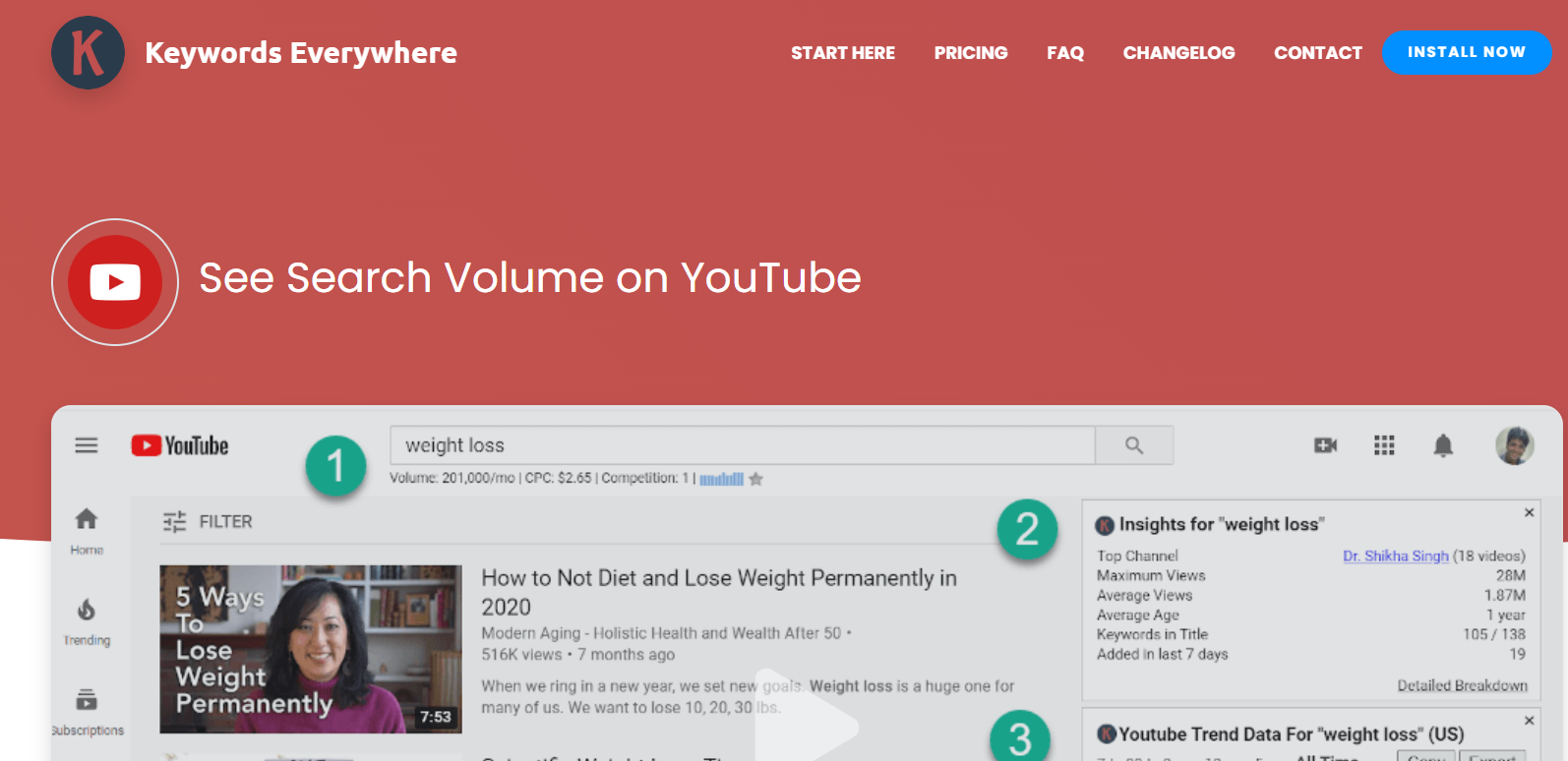This screenshot has height=761, width=1568.
Task: Open the FAQ navigation item
Action: pyautogui.click(x=1065, y=53)
